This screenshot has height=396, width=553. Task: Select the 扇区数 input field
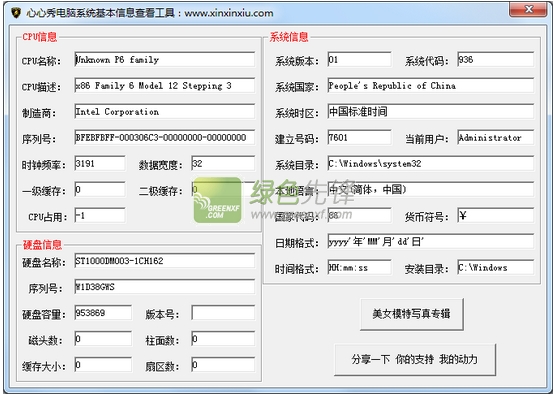click(223, 365)
